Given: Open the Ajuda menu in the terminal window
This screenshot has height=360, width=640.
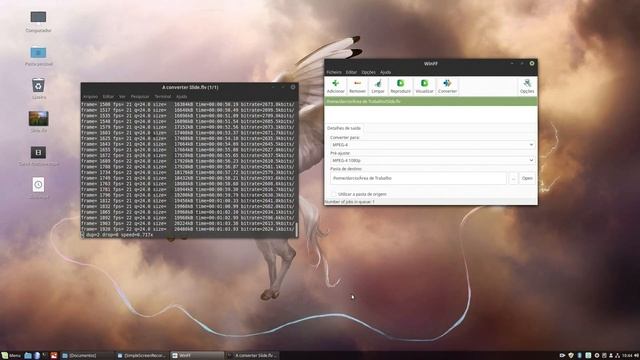Looking at the screenshot, I should point(182,97).
